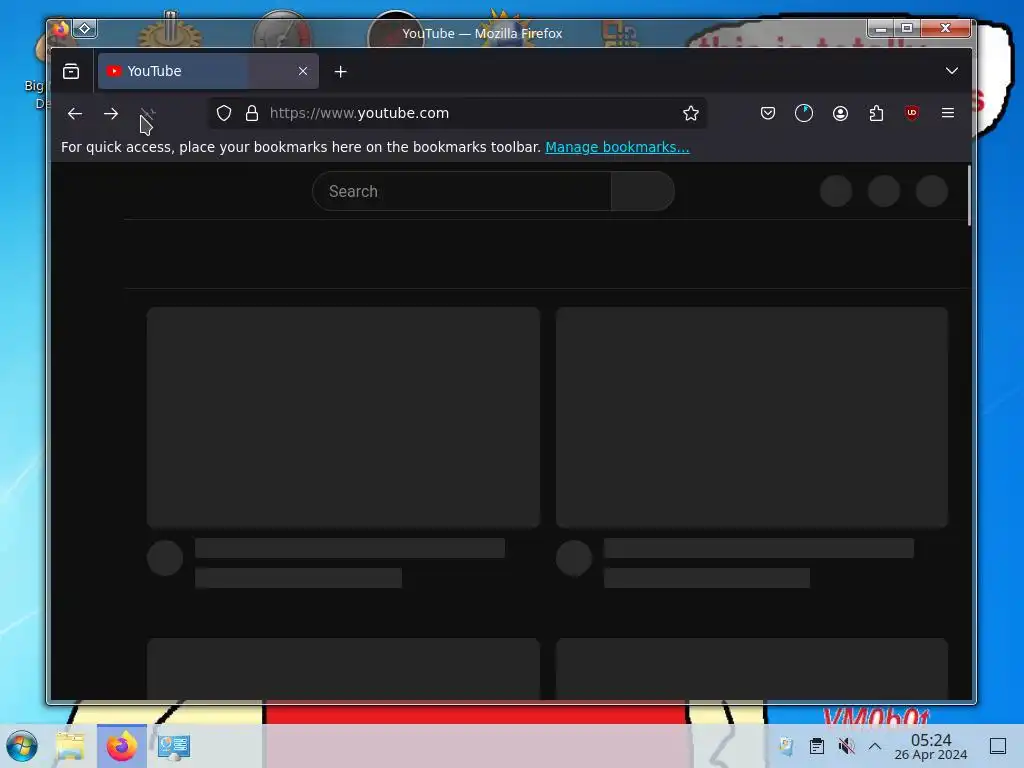Open a new tab with plus
1024x768 pixels.
click(x=341, y=72)
